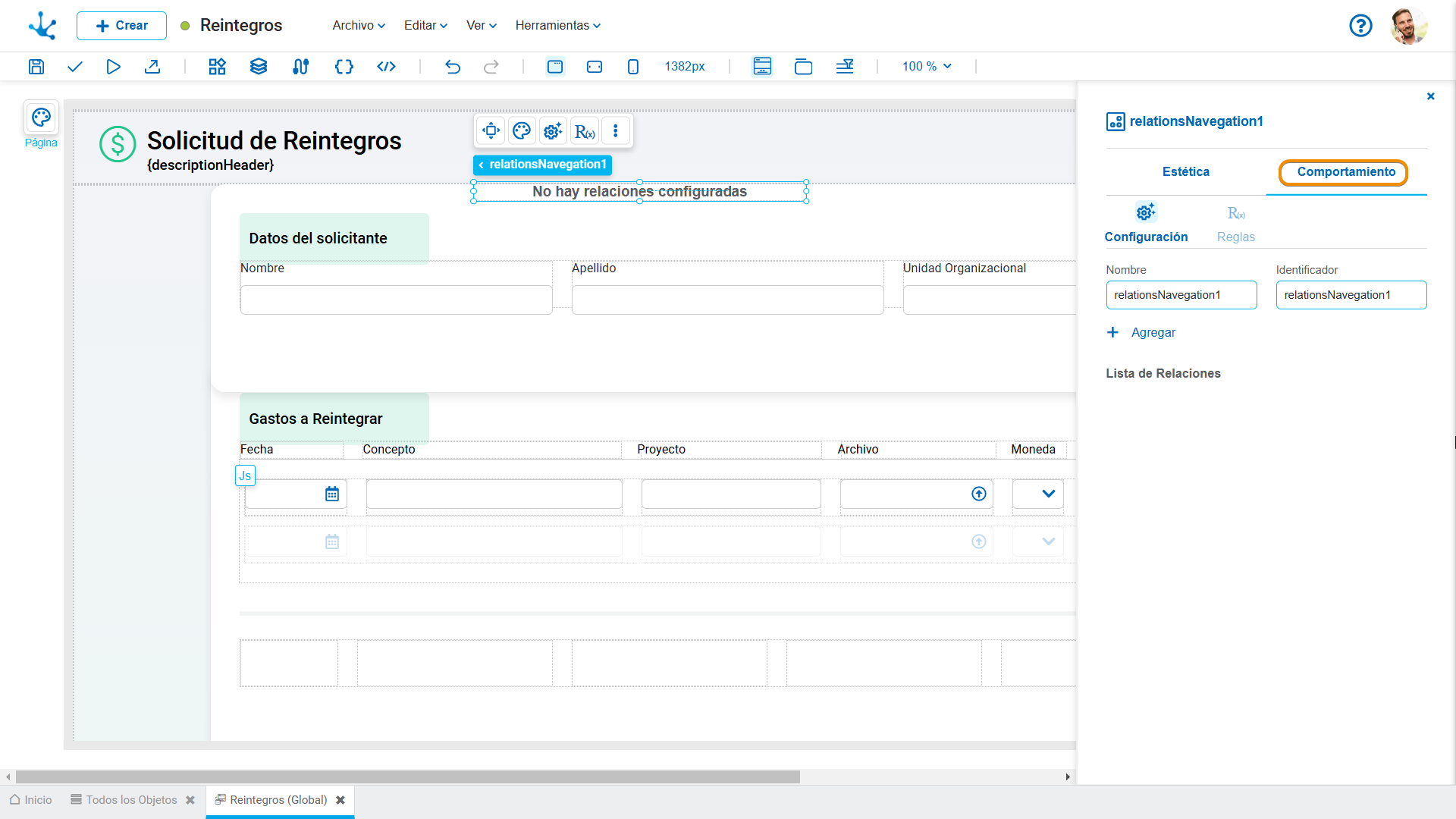Viewport: 1456px width, 819px height.
Task: Close the properties side panel
Action: click(1431, 96)
